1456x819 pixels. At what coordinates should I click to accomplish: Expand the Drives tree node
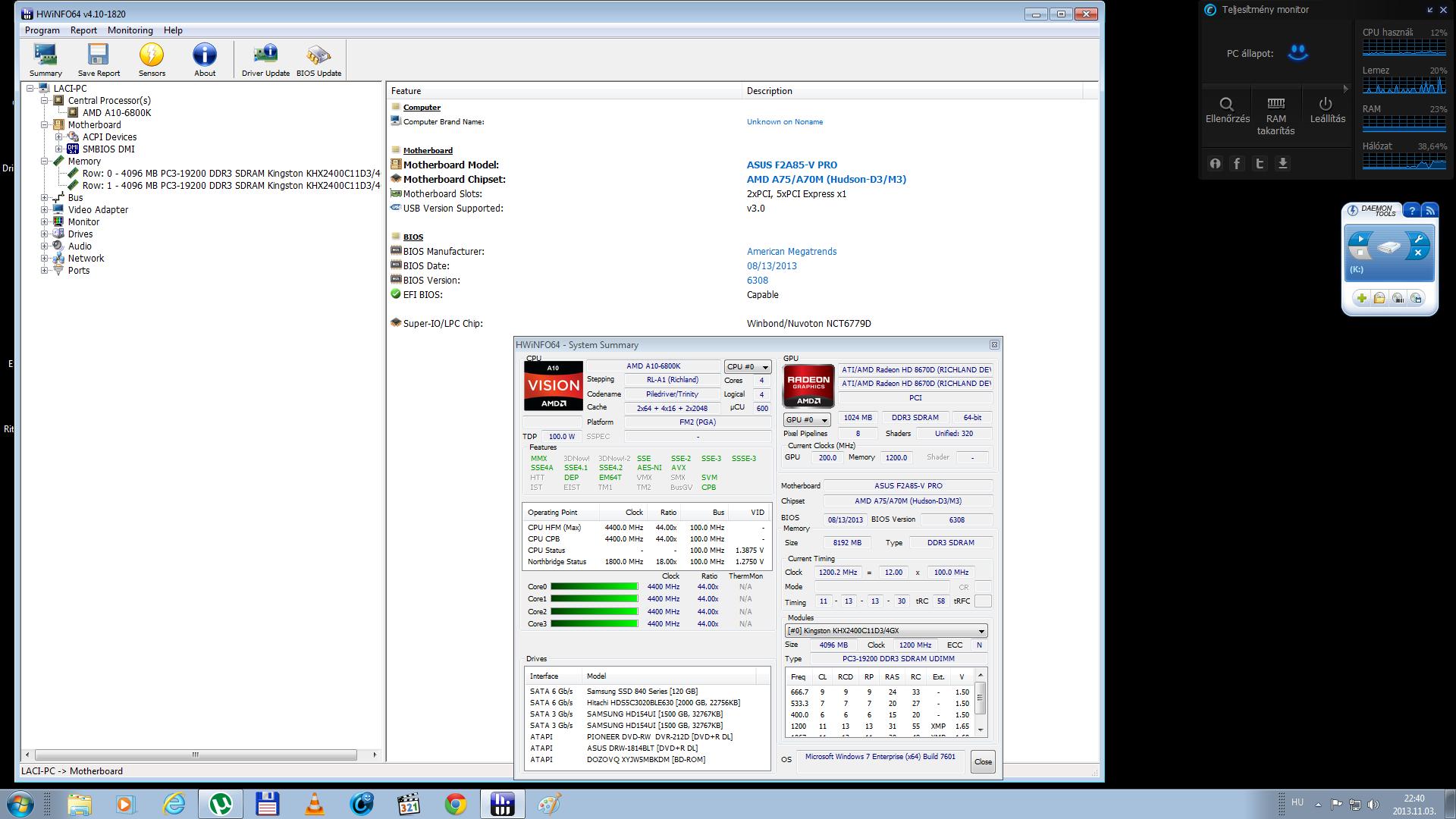click(45, 234)
